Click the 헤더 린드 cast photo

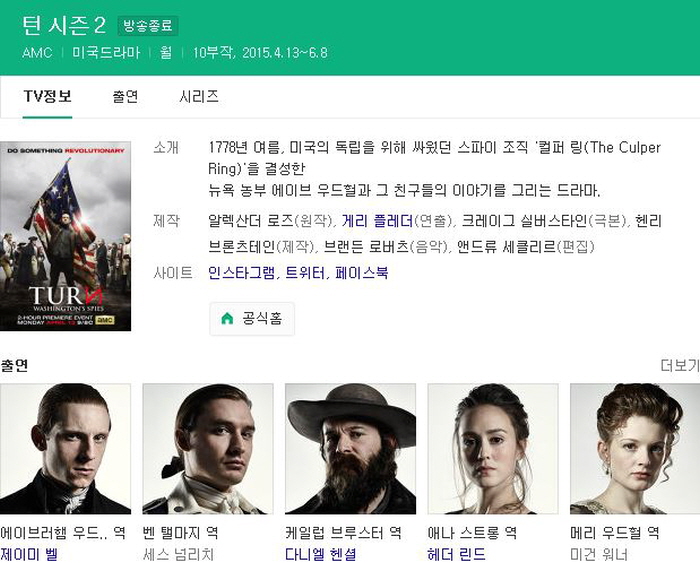[493, 449]
